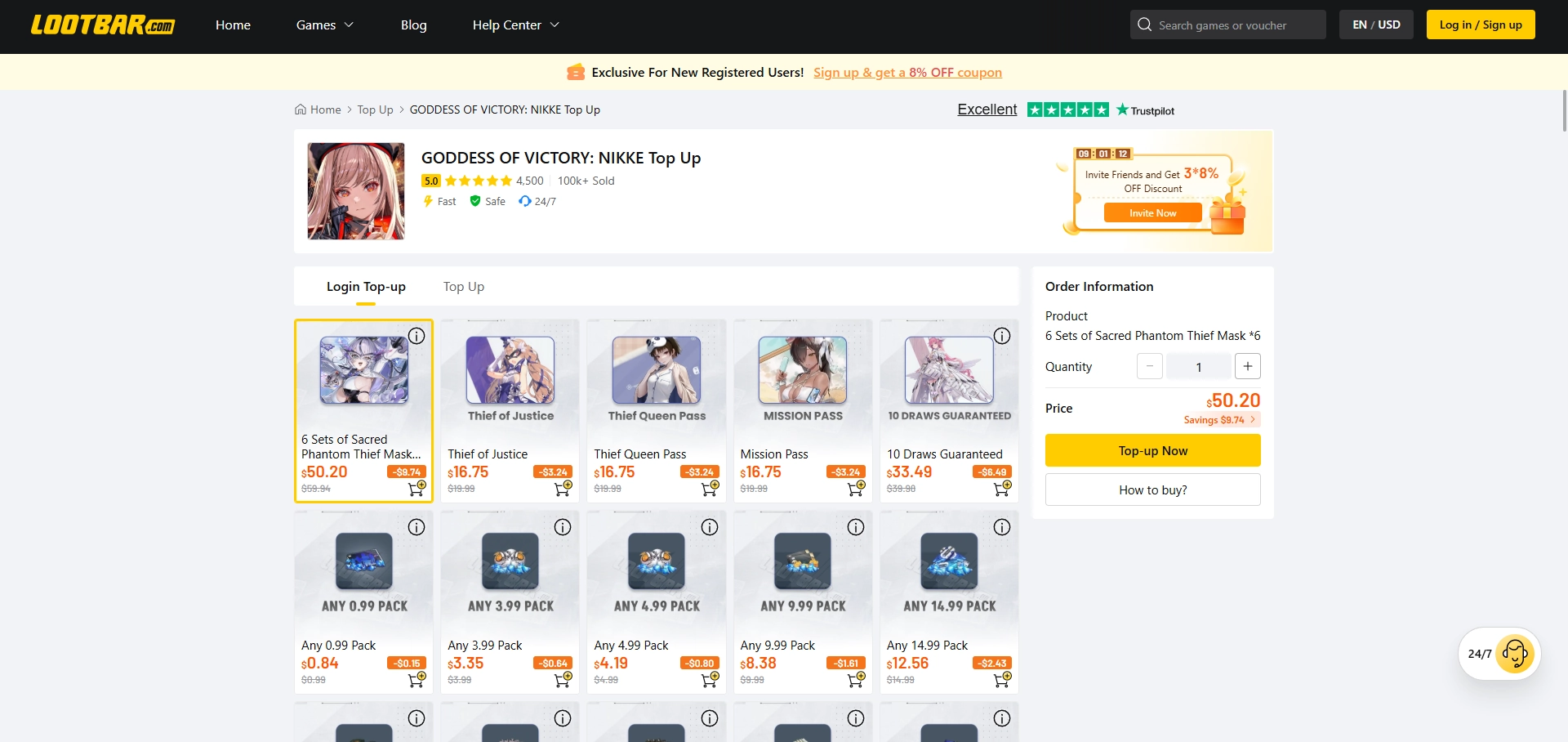Show info for Any 0.99 Pack
This screenshot has width=1568, height=742.
pos(416,527)
